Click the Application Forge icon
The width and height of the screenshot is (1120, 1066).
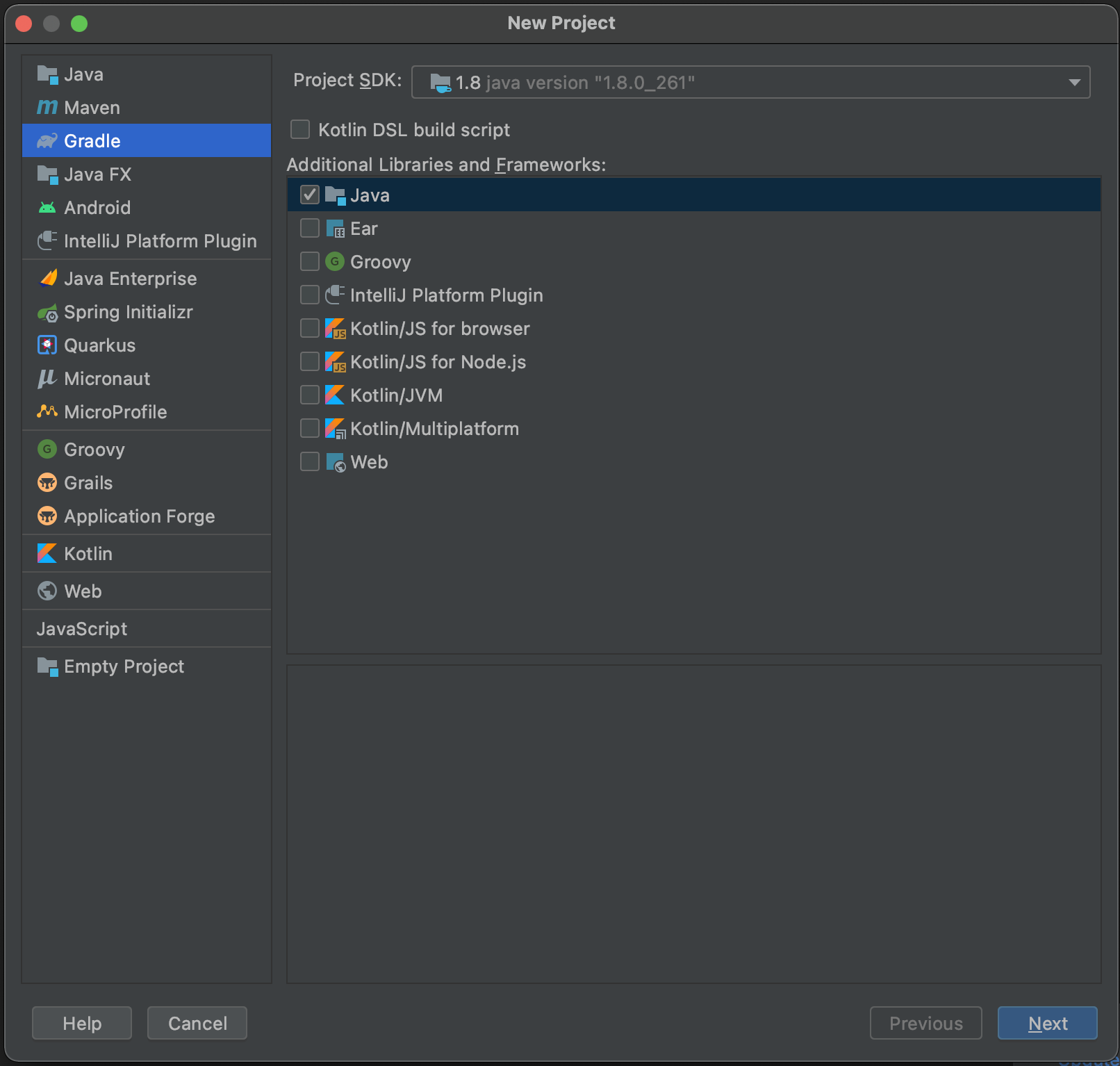point(47,516)
